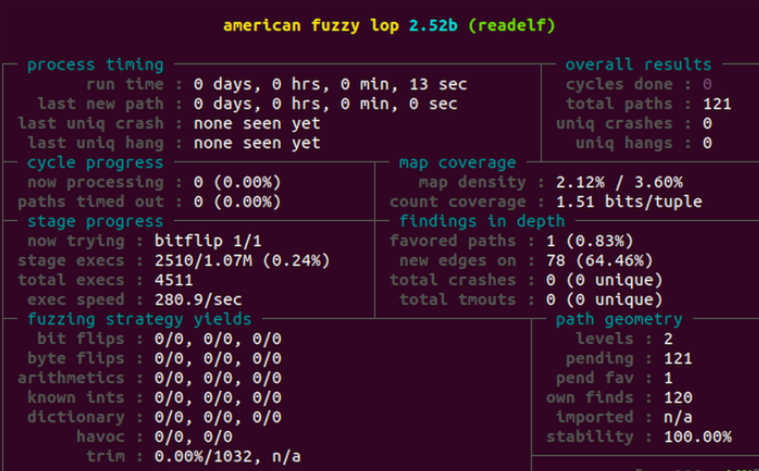Click the 'dictionary' label
The image size is (759, 471).
point(76,417)
